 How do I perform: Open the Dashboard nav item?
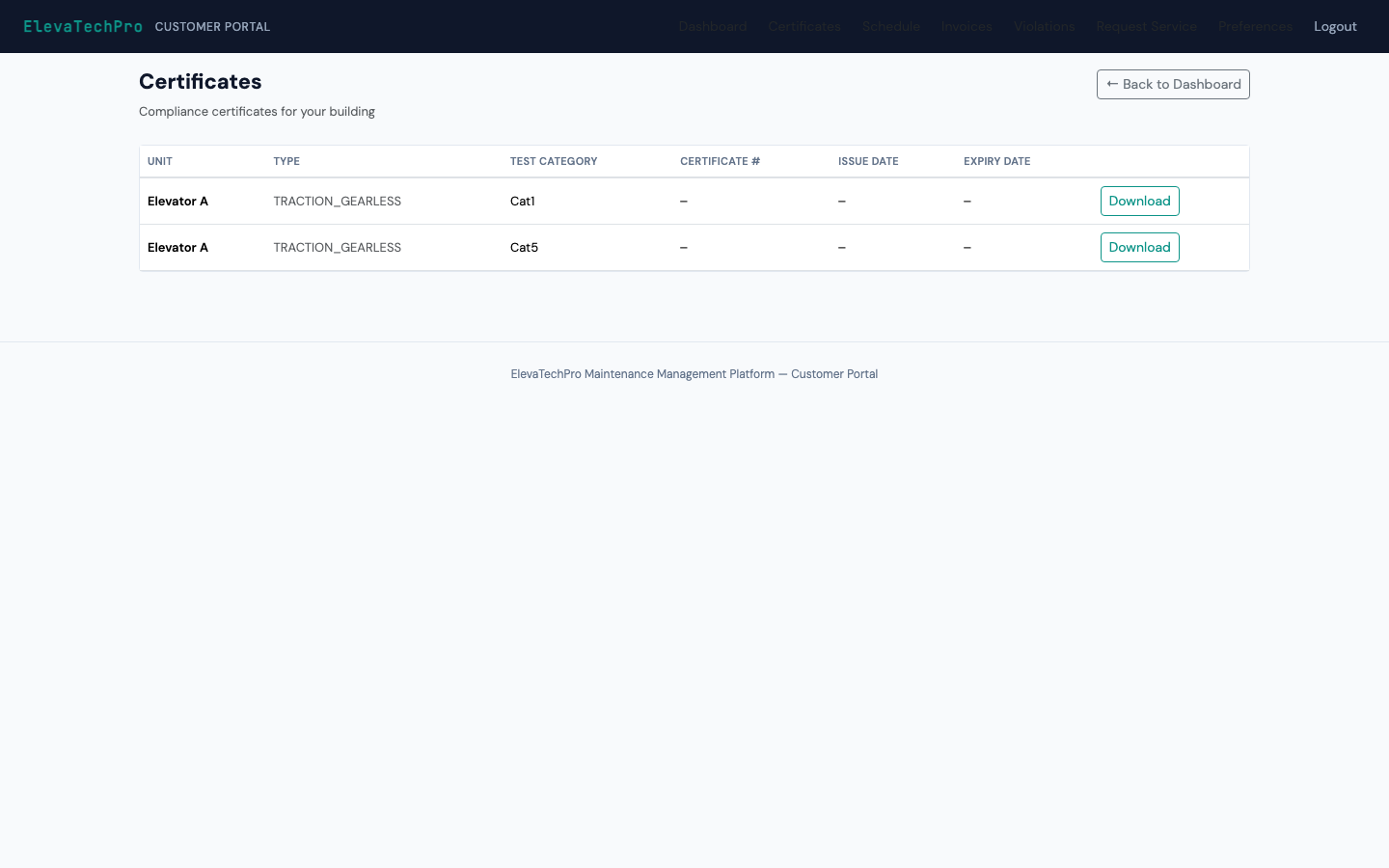pyautogui.click(x=712, y=26)
